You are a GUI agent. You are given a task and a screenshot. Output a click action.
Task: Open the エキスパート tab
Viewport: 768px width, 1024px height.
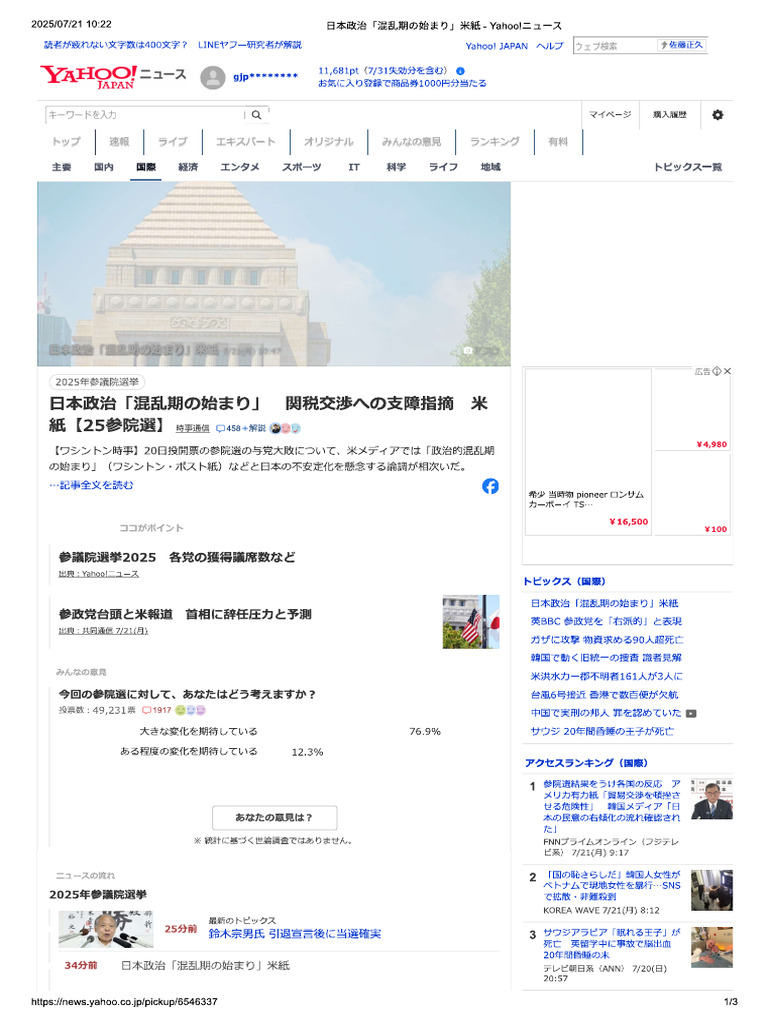(246, 142)
